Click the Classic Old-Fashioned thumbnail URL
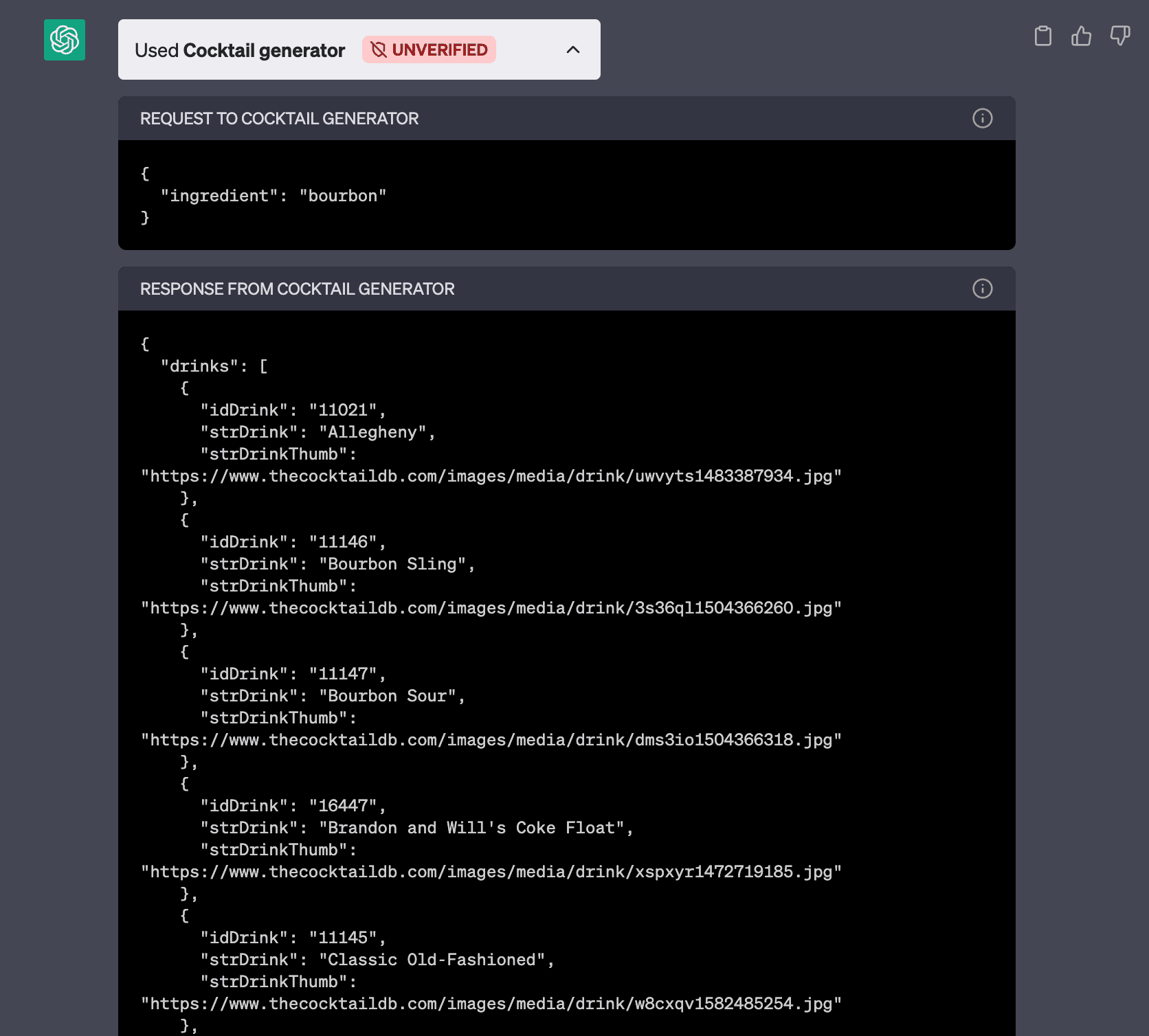Screen dimensions: 1149x1036 (x=491, y=1004)
